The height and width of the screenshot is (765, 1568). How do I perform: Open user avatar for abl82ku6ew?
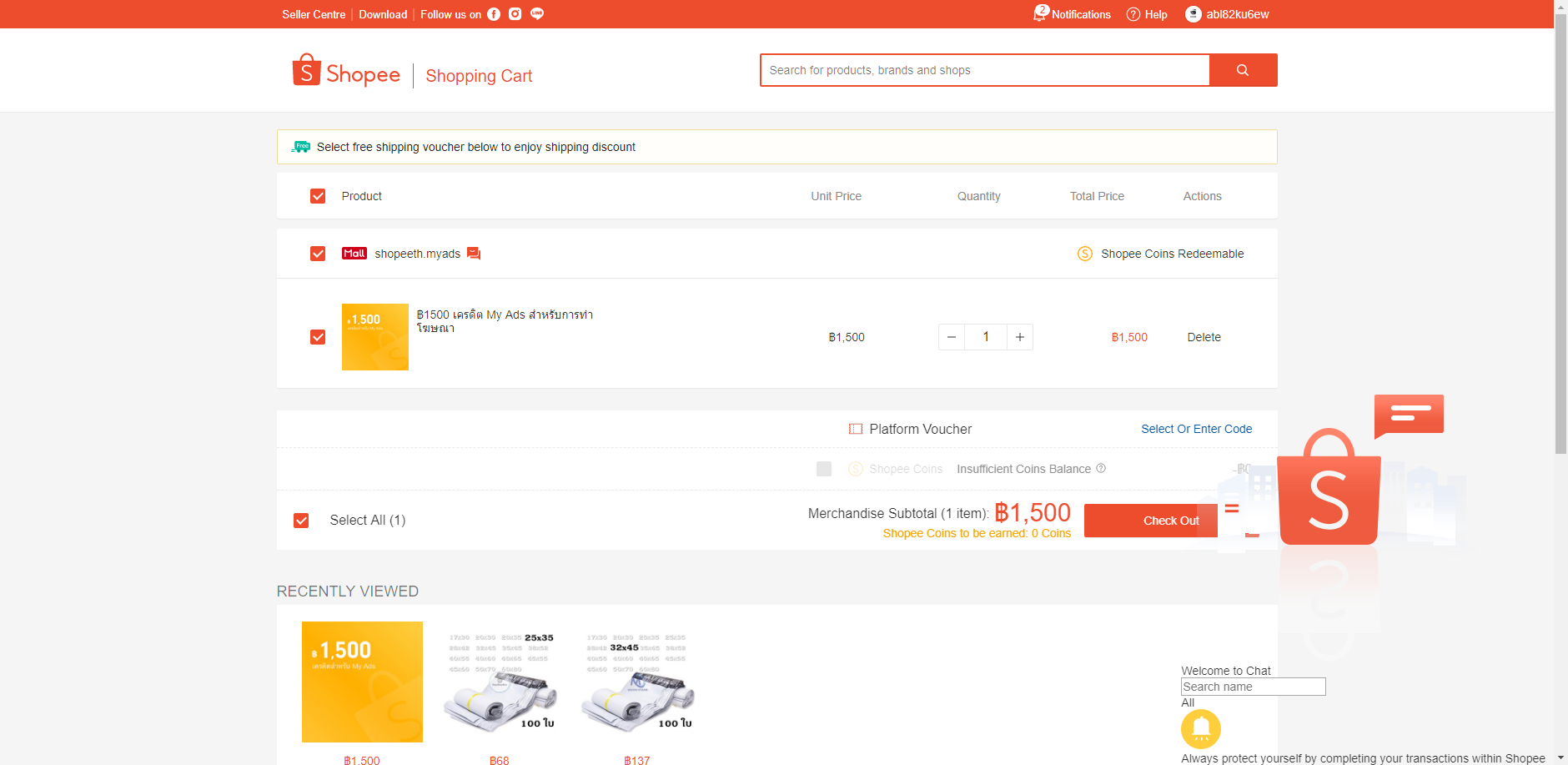(x=1194, y=14)
